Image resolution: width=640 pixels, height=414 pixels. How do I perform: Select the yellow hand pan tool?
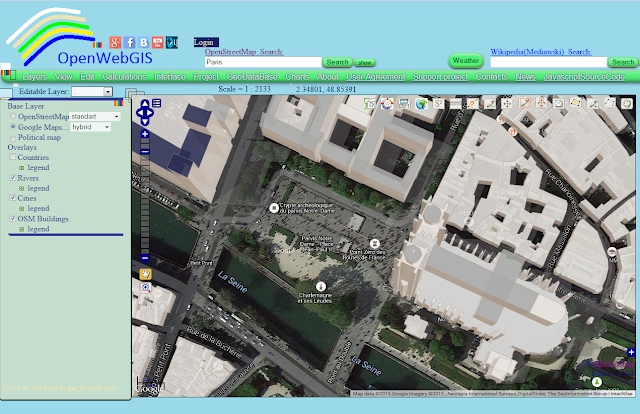pos(145,274)
